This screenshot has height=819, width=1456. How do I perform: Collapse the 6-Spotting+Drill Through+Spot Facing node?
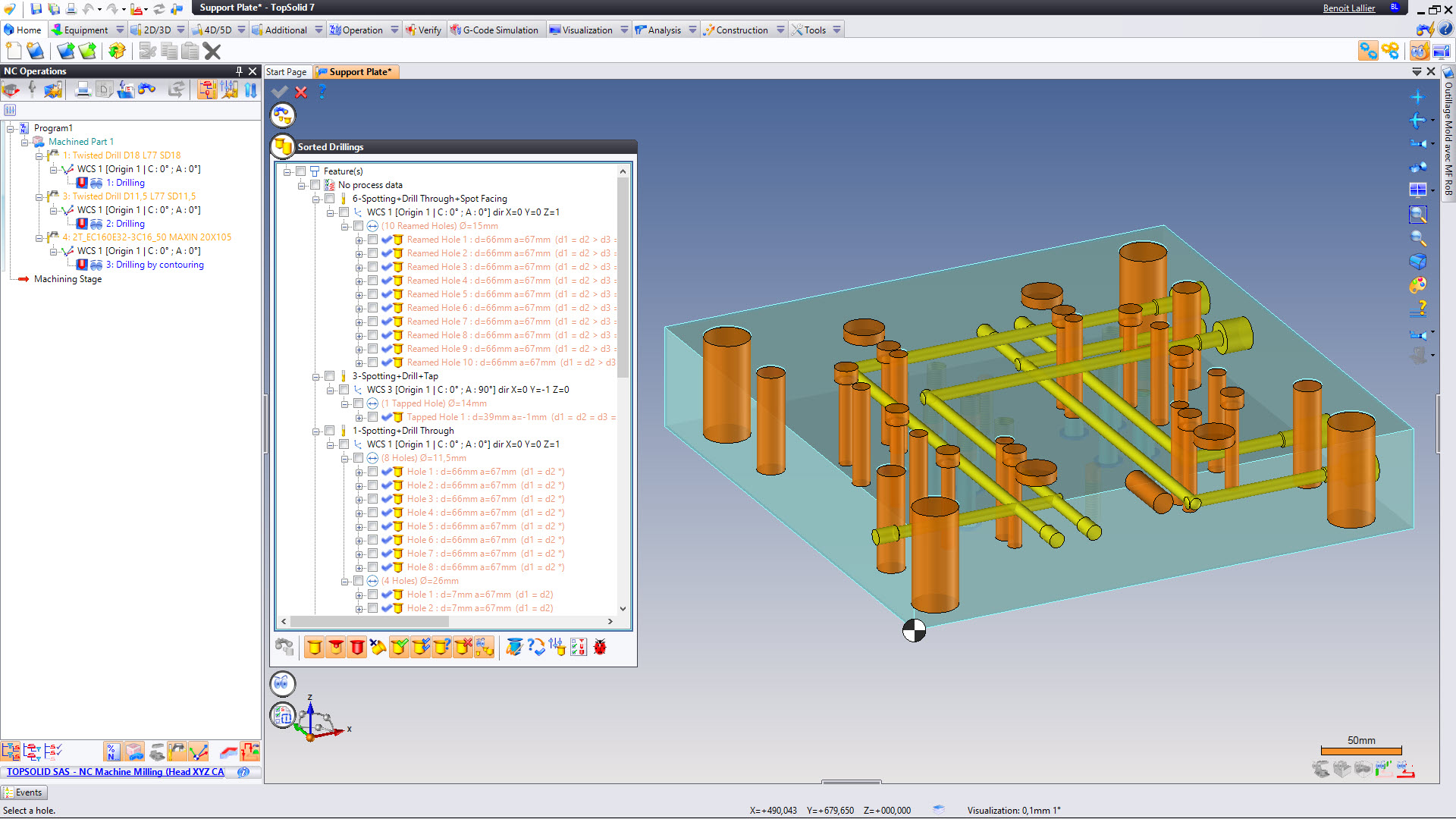316,199
